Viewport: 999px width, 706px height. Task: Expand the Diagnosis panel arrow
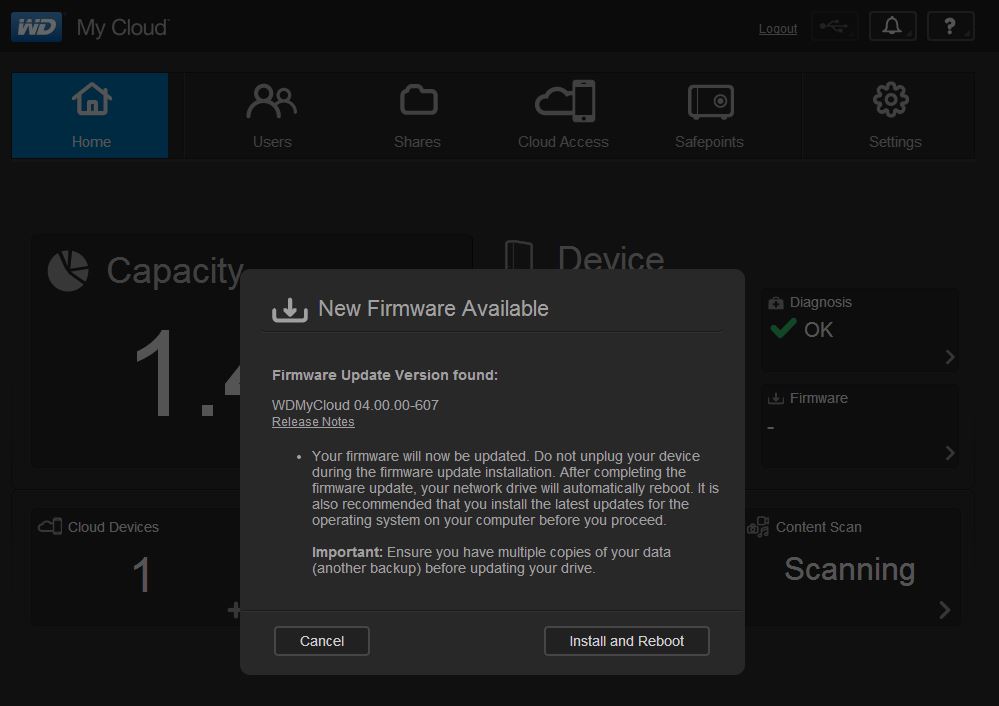pos(950,357)
